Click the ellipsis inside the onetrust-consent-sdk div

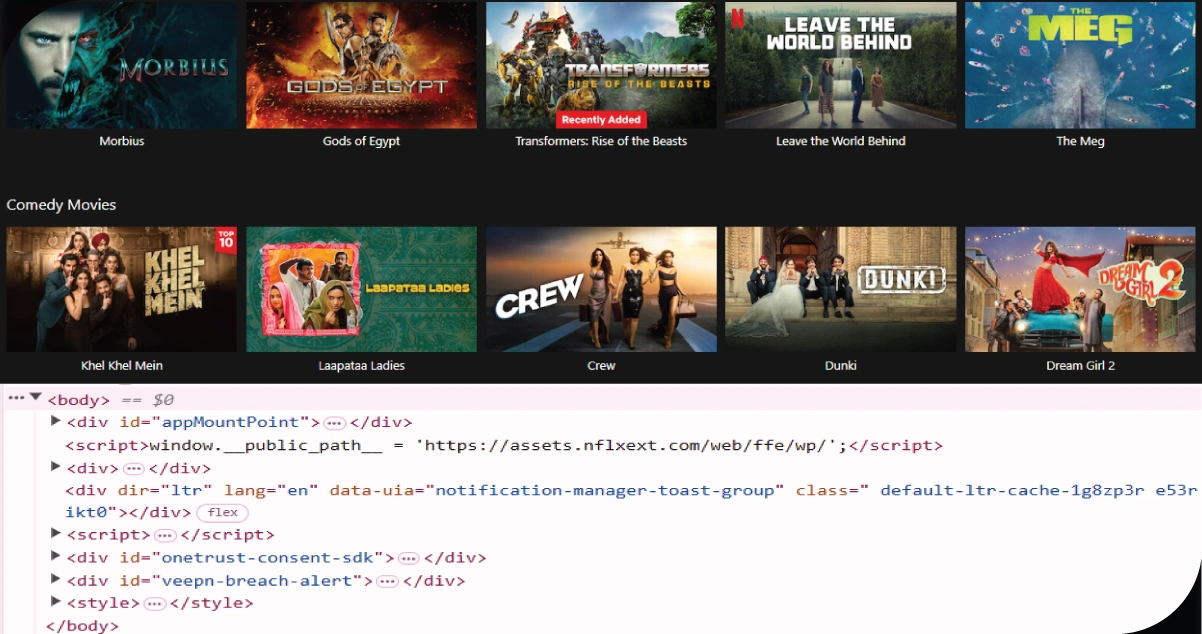408,558
